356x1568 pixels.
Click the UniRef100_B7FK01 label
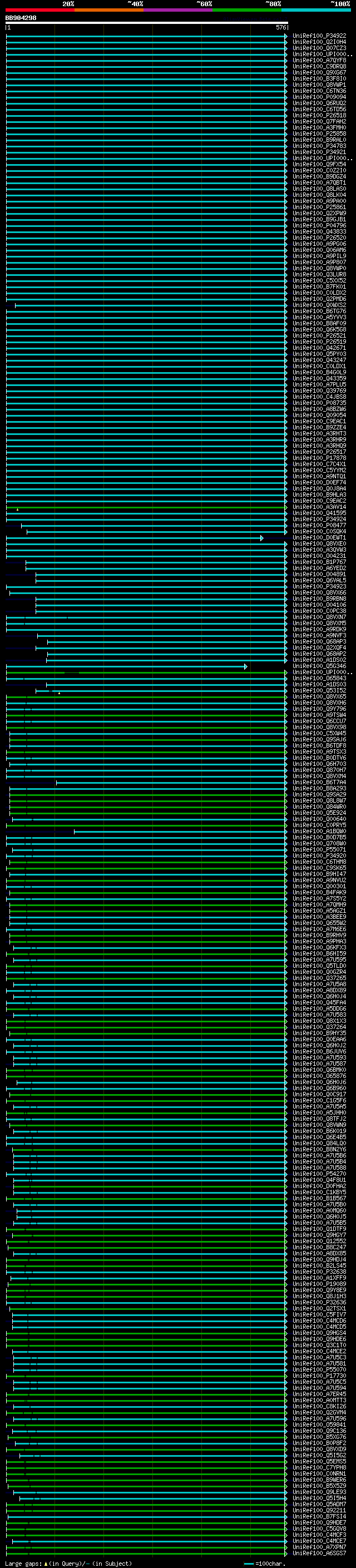tap(319, 286)
